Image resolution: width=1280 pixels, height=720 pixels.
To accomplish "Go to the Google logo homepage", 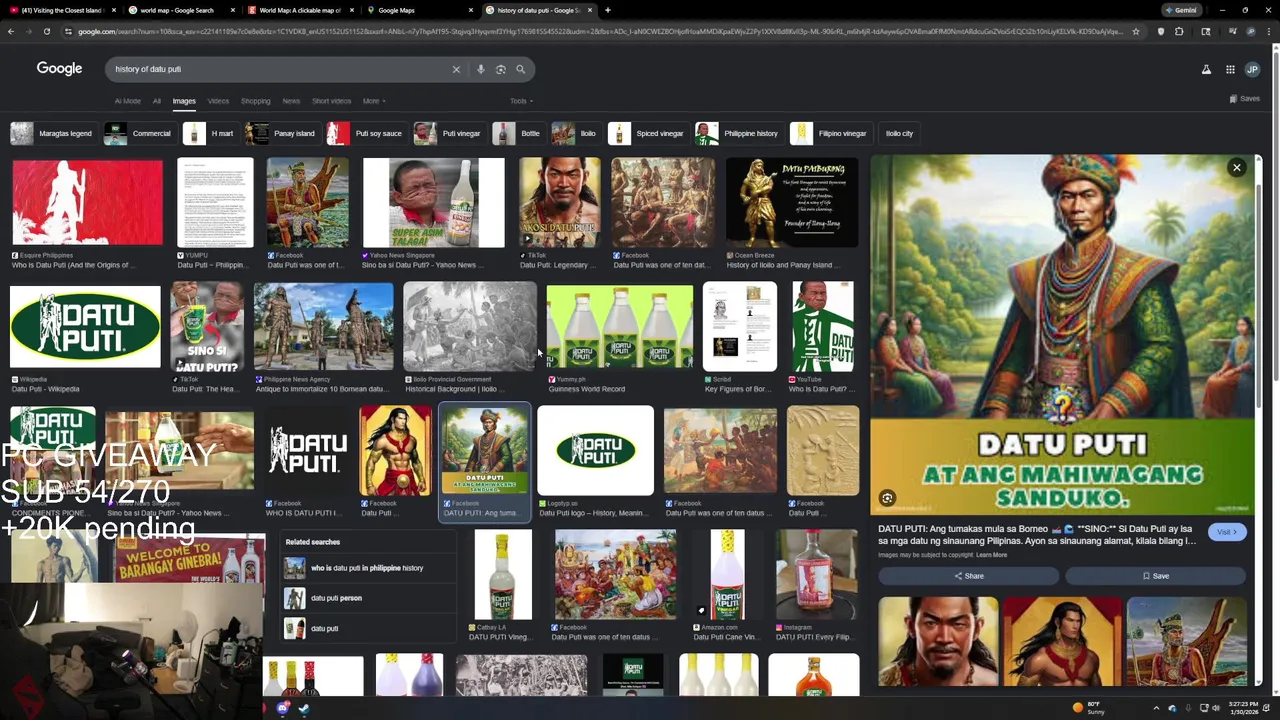I will (x=59, y=68).
